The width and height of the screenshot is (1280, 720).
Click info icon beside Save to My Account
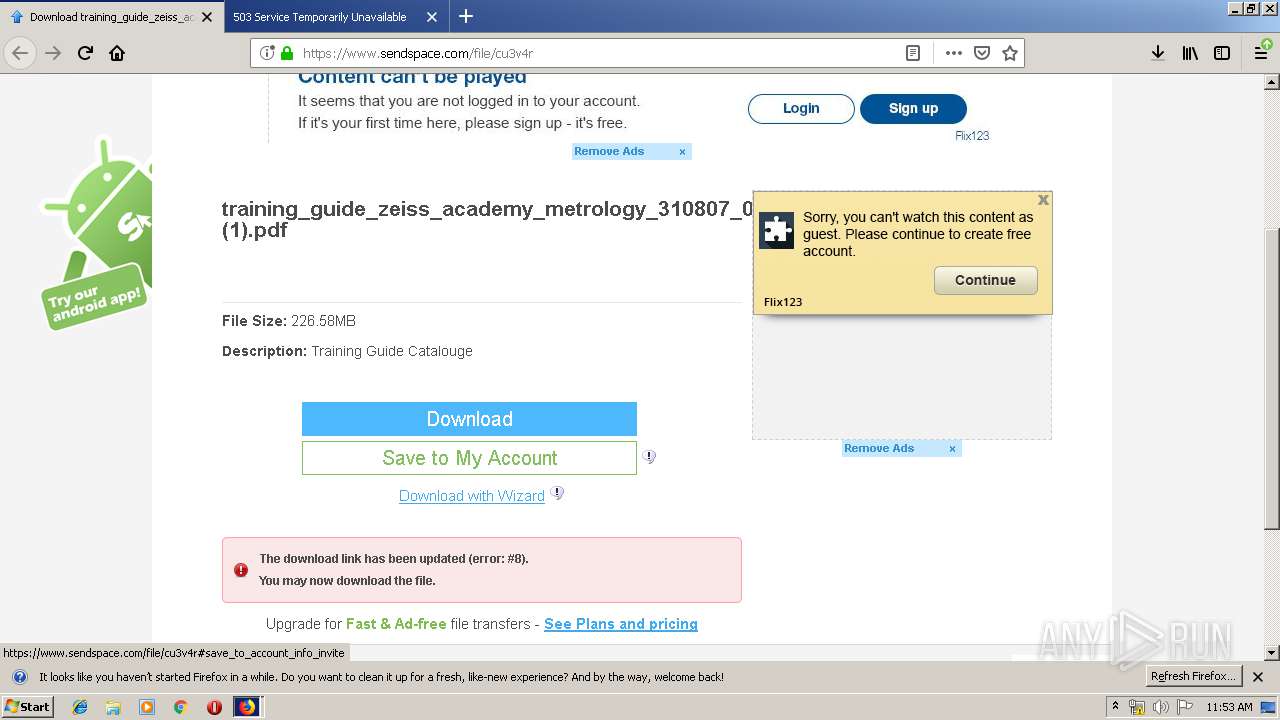[649, 456]
